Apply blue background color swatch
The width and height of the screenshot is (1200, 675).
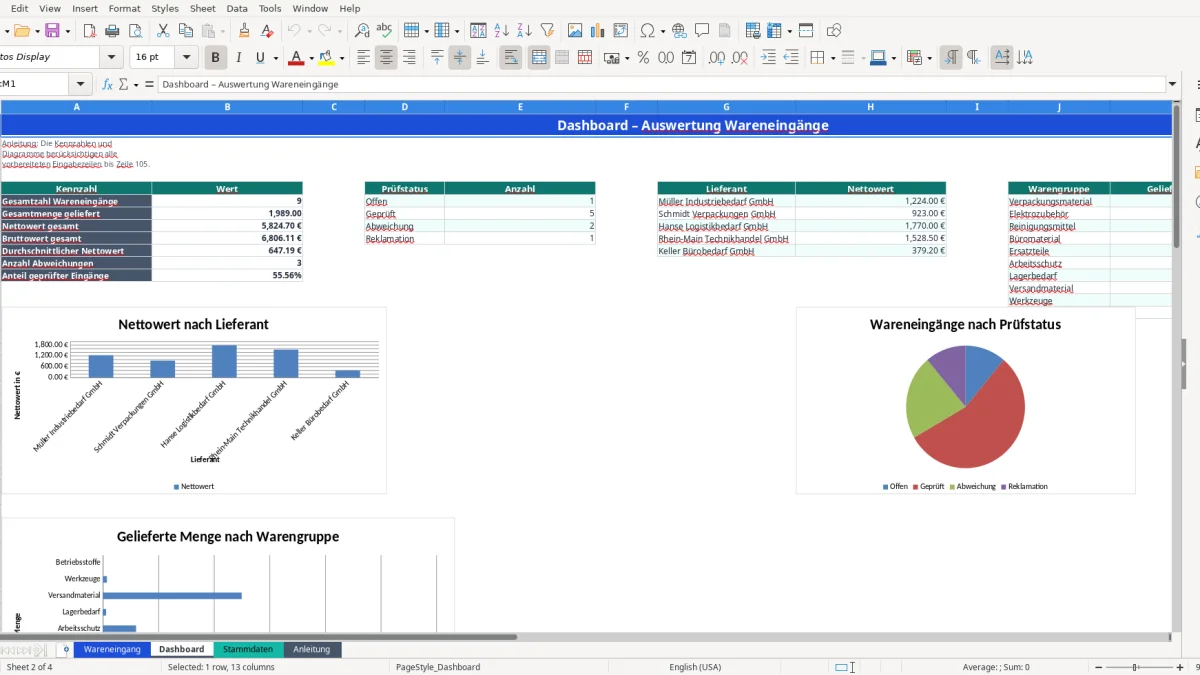coord(877,58)
